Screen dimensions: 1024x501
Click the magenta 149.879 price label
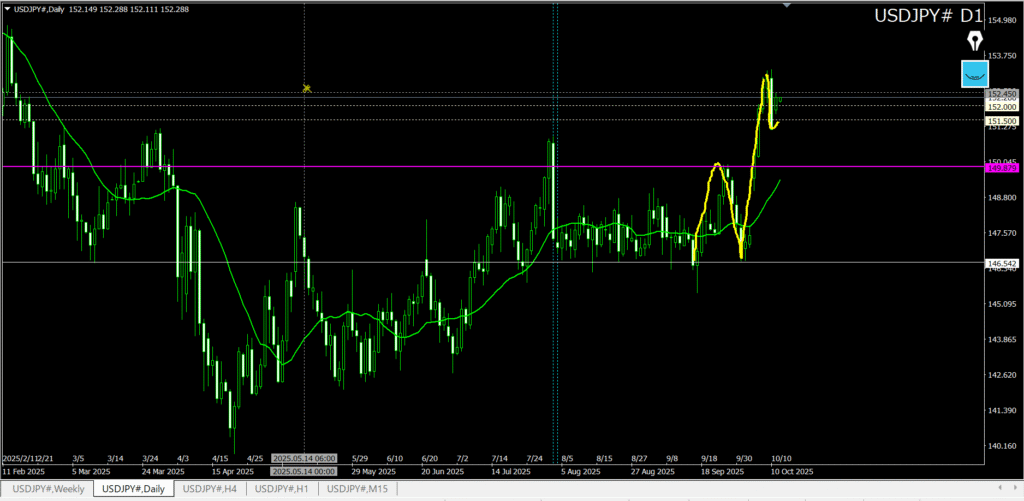click(x=1001, y=168)
